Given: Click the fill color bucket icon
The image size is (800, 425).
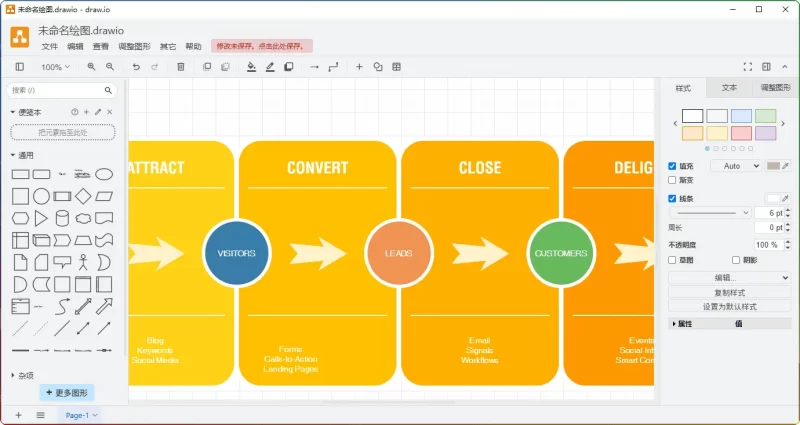Looking at the screenshot, I should coord(251,67).
